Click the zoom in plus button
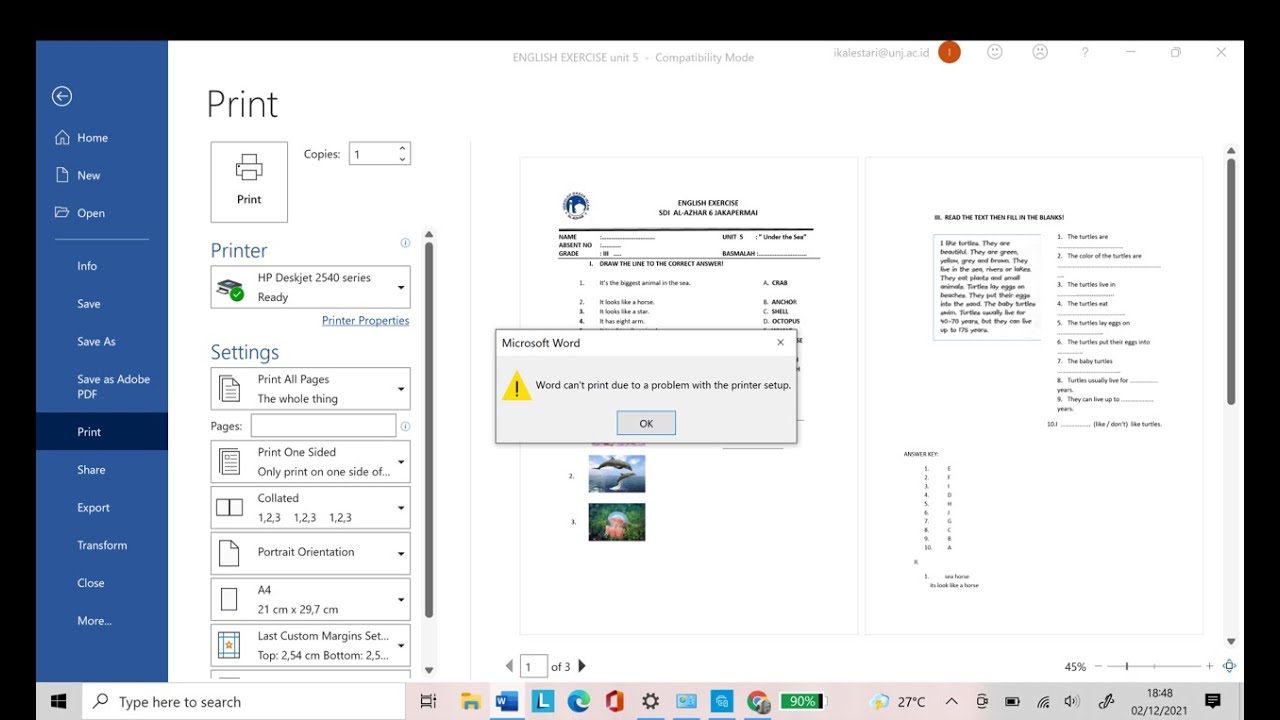The width and height of the screenshot is (1280, 720). 1209,666
